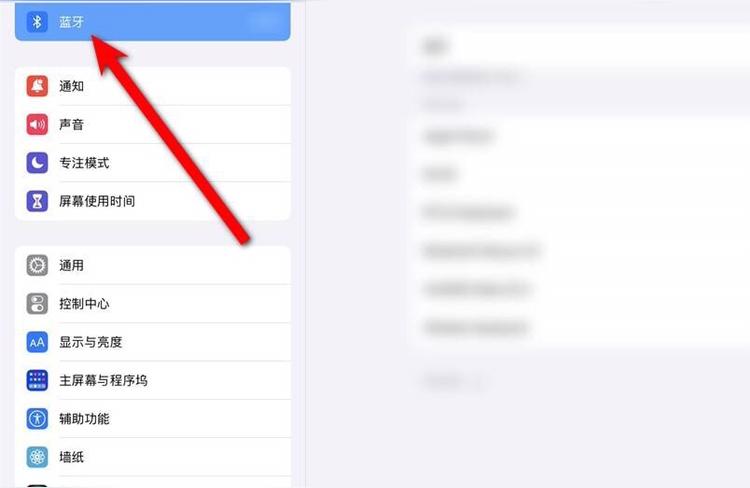Tap the 辅助功能 accessibility icon
This screenshot has width=750, height=488.
pos(37,419)
